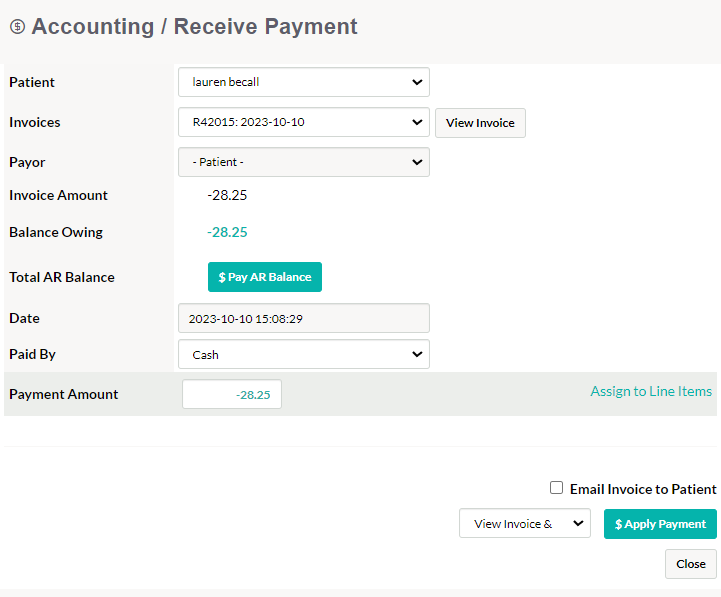Click the teal Balance Owing amount -28.25

(227, 232)
